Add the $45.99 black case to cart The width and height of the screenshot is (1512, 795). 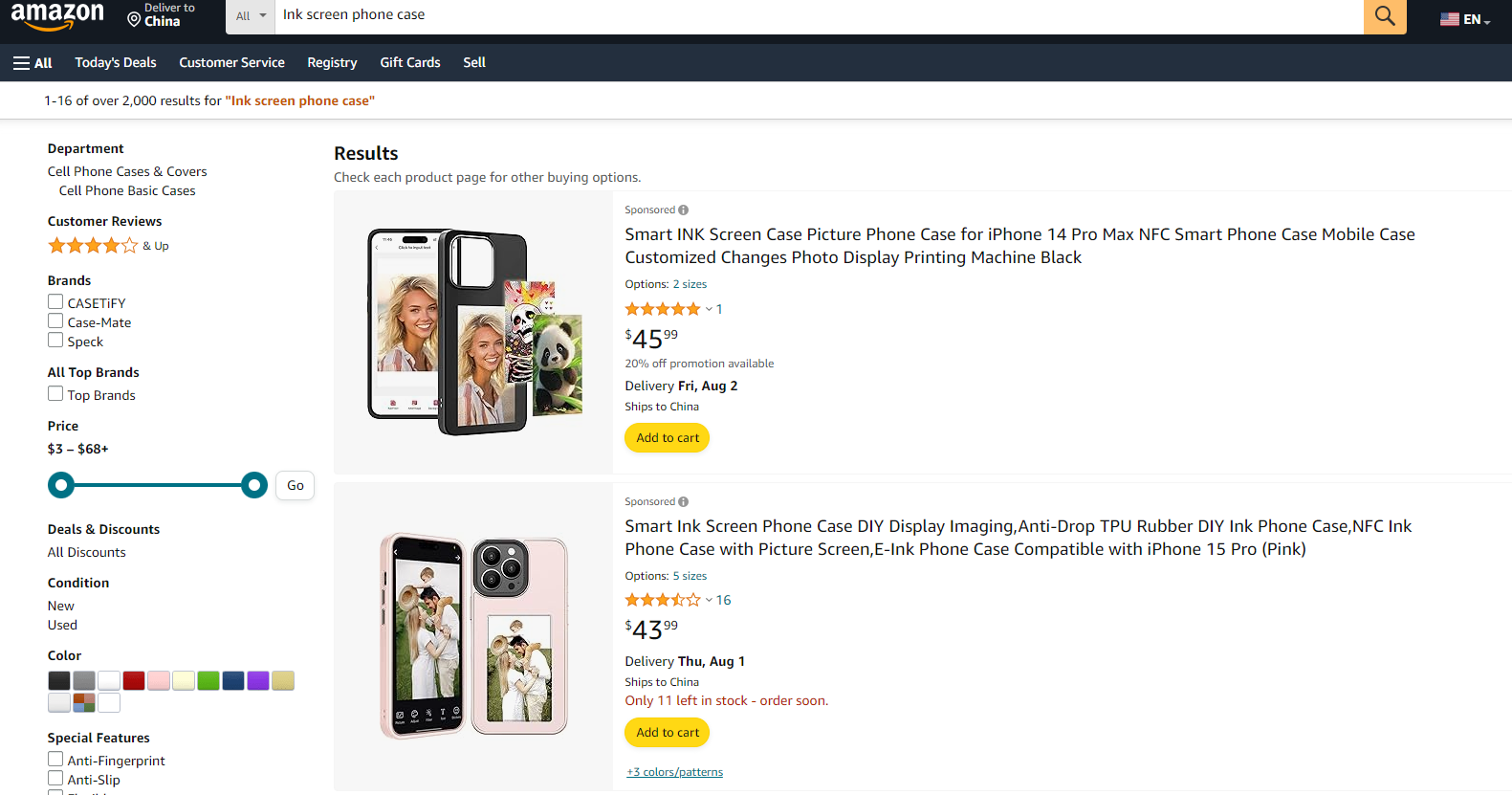click(x=667, y=438)
